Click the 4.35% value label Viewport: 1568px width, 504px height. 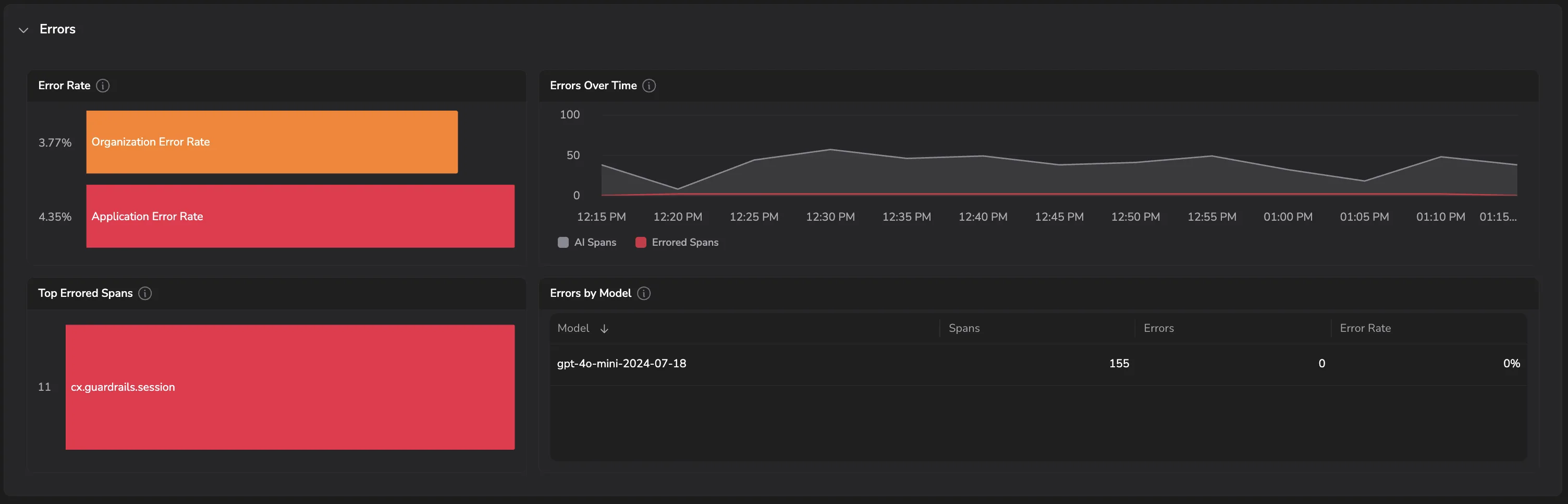coord(55,217)
